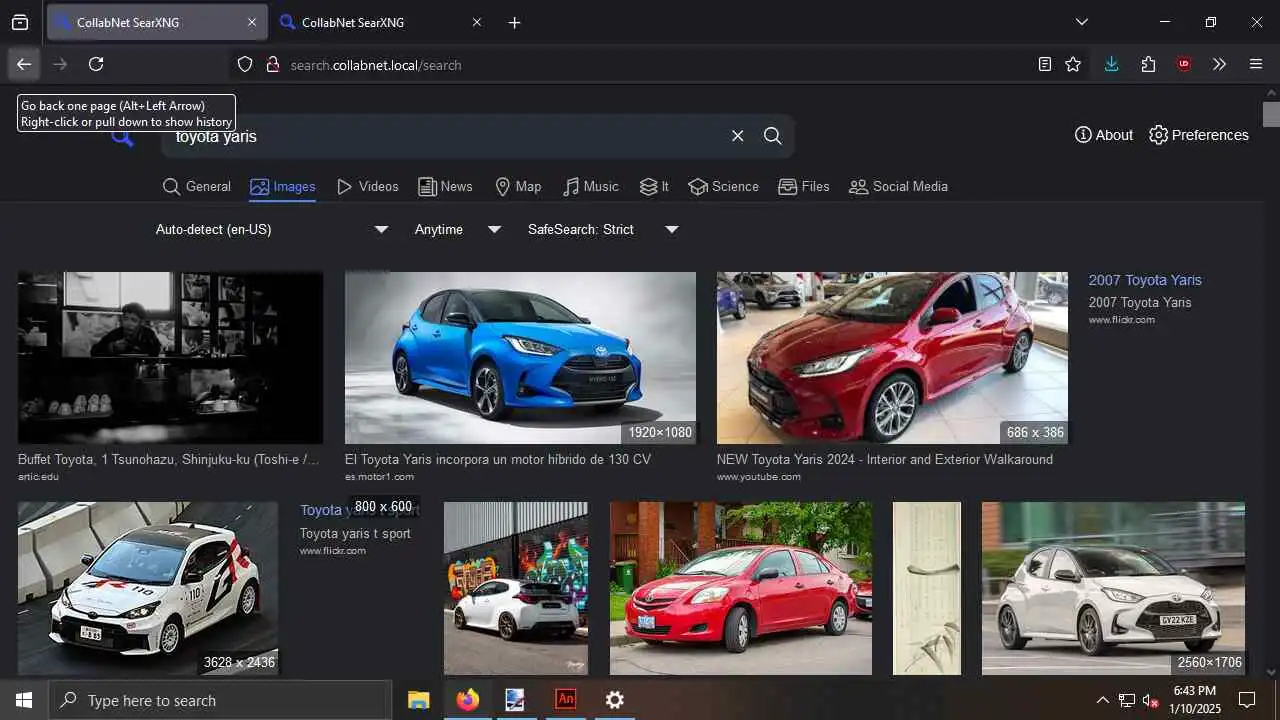Clear the toyota yaris search query
Image resolution: width=1280 pixels, height=720 pixels.
tap(738, 136)
